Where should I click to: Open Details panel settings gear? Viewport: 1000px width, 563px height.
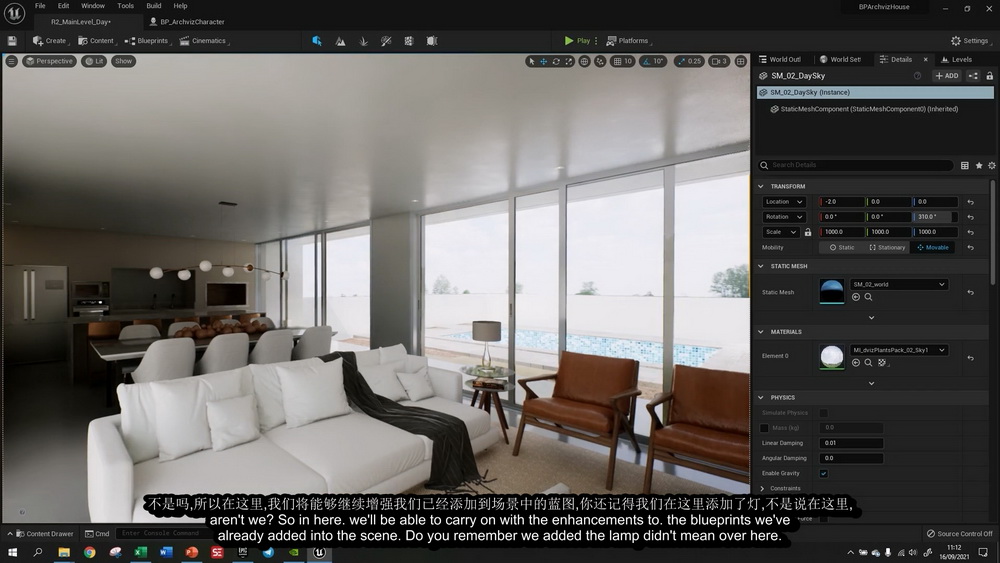click(992, 165)
